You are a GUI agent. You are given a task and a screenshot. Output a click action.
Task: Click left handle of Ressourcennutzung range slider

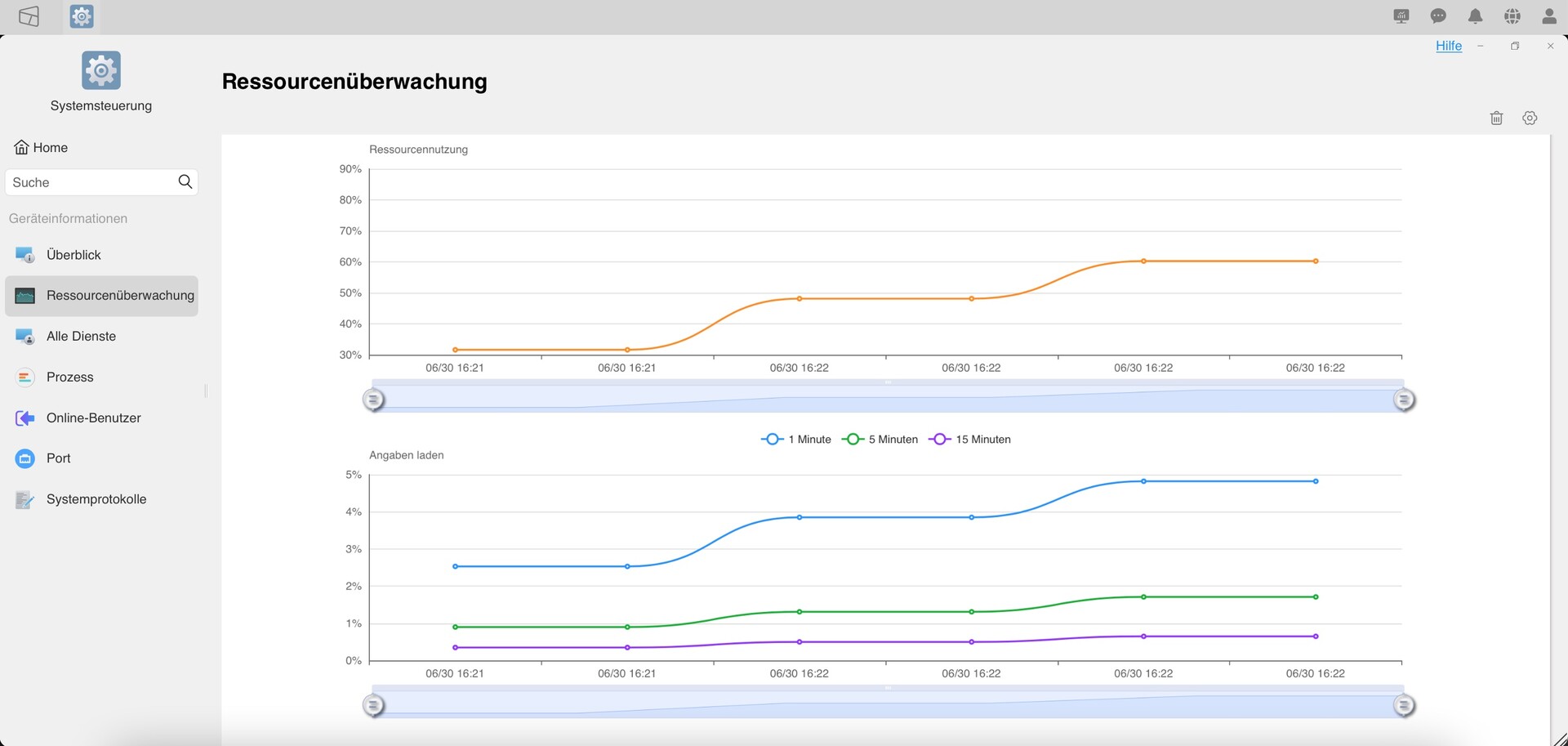click(373, 400)
